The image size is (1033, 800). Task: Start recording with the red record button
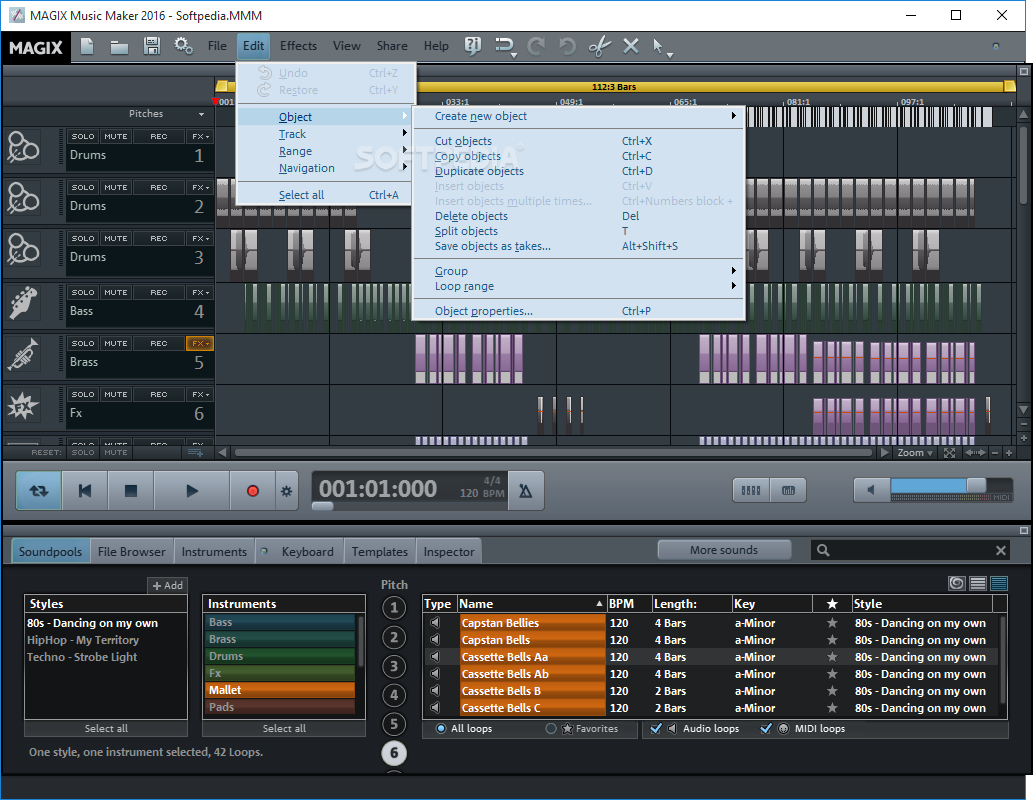[252, 491]
